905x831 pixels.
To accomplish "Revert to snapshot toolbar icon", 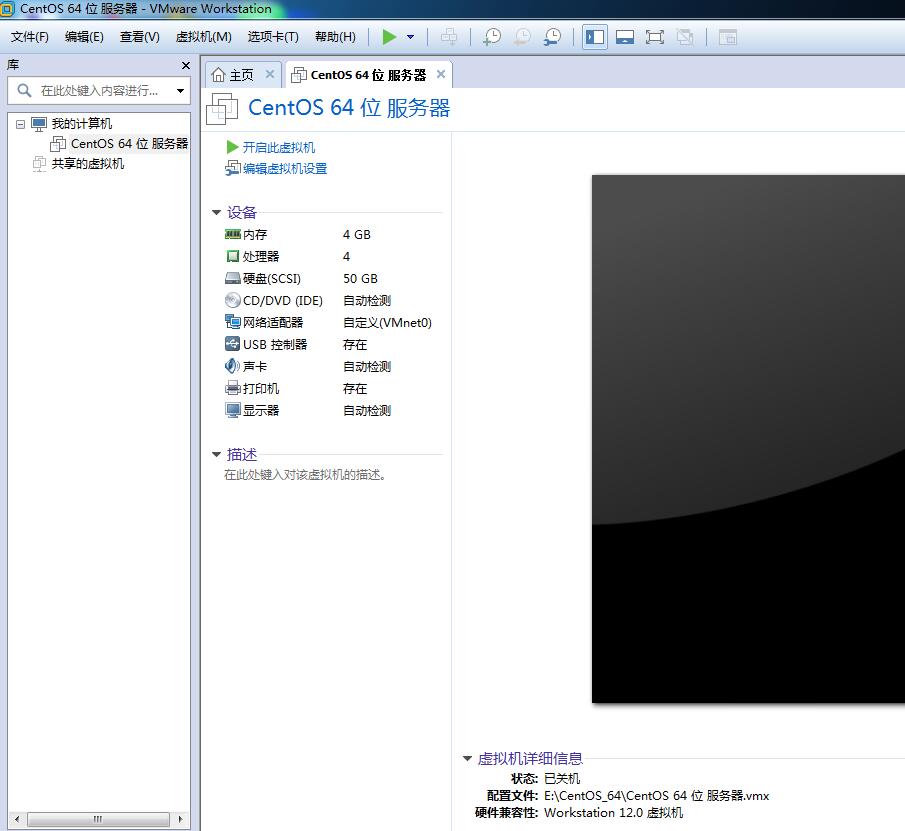I will point(522,37).
